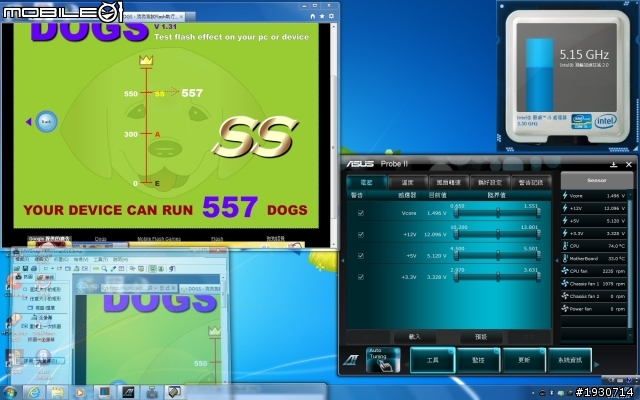Click the magnifier icon in the snap tool toolbar
Image resolution: width=640 pixels, height=400 pixels.
tap(104, 269)
